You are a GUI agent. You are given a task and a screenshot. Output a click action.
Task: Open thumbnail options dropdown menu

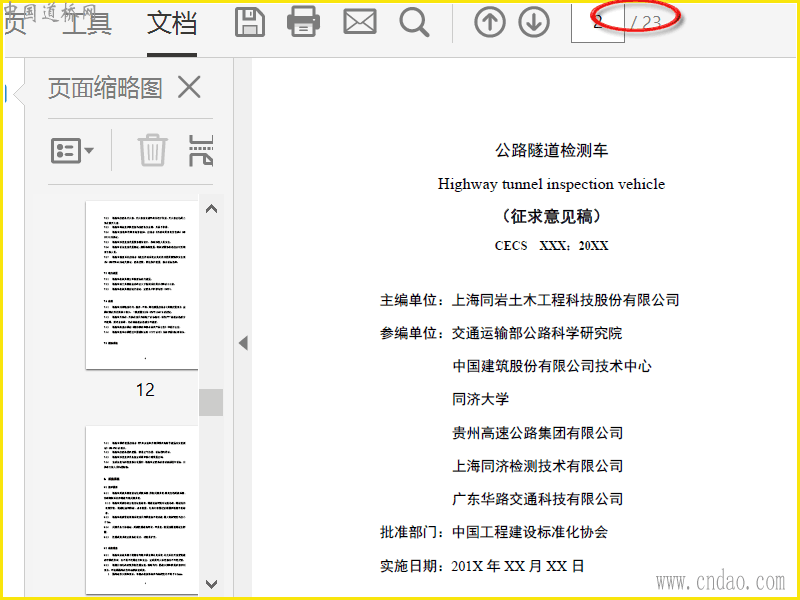(x=72, y=151)
